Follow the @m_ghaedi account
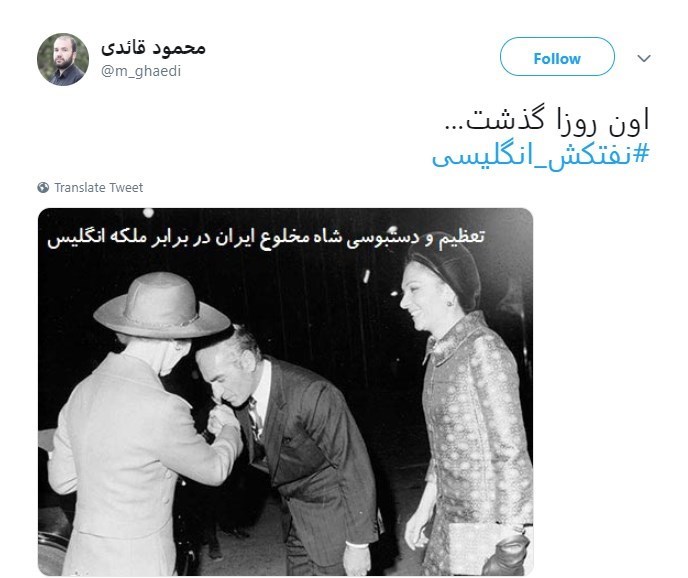 [x=557, y=57]
